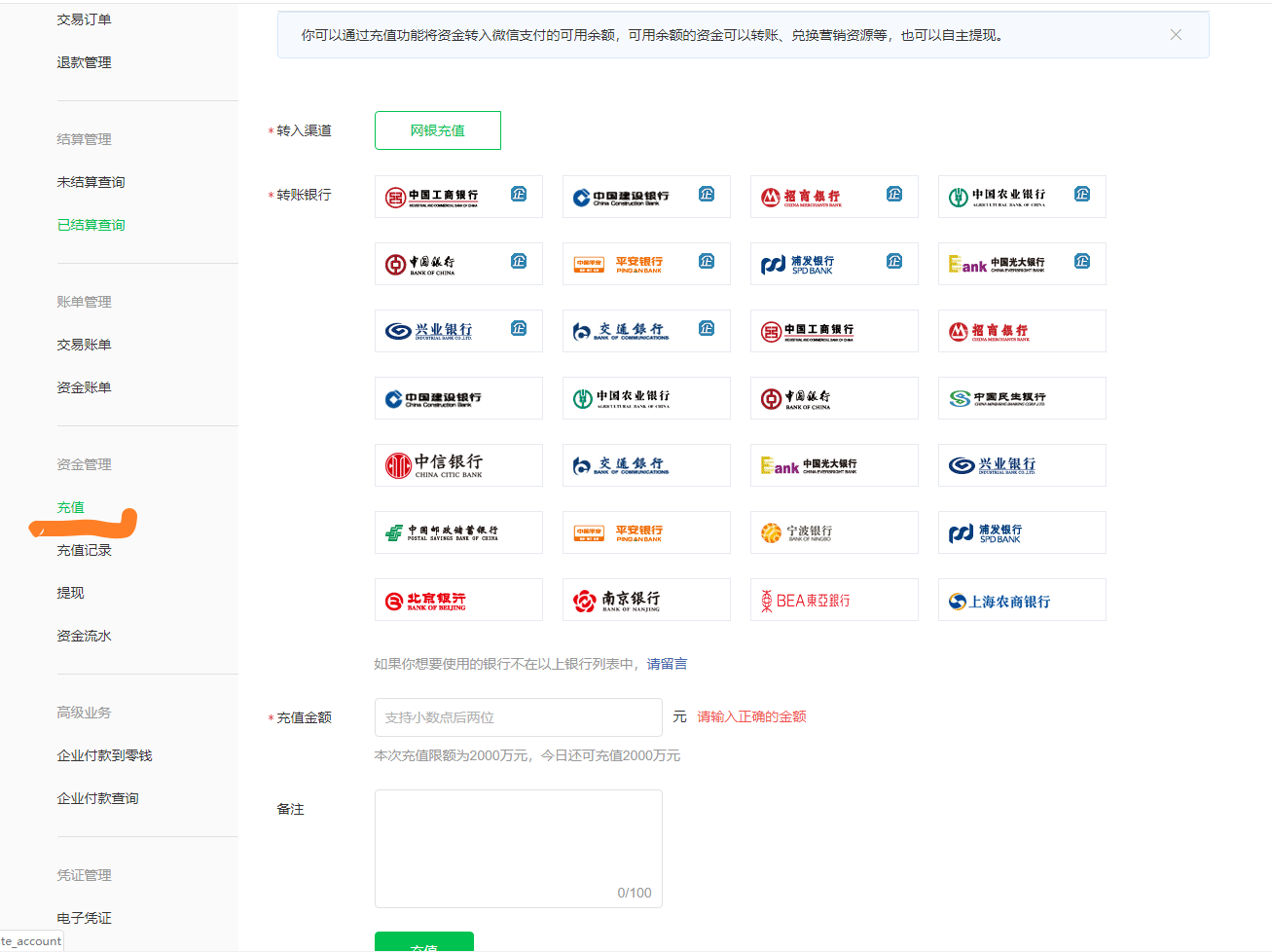The image size is (1272, 952).
Task: Open 交易订单 in the sidebar
Action: [84, 19]
